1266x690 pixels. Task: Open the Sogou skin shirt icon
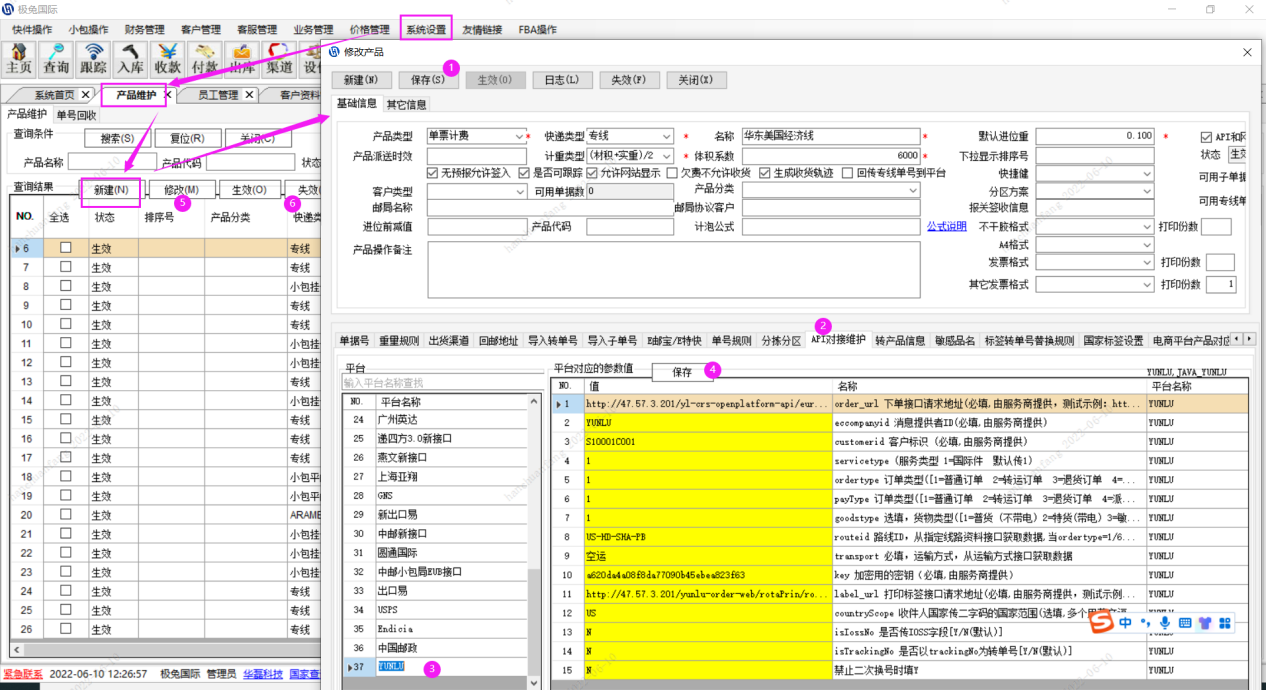click(1205, 623)
